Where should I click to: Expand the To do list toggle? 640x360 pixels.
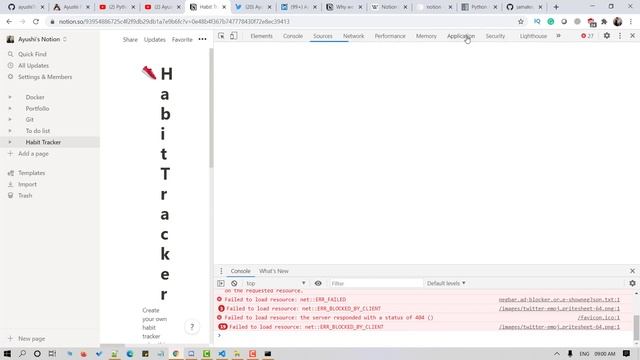click(10, 131)
